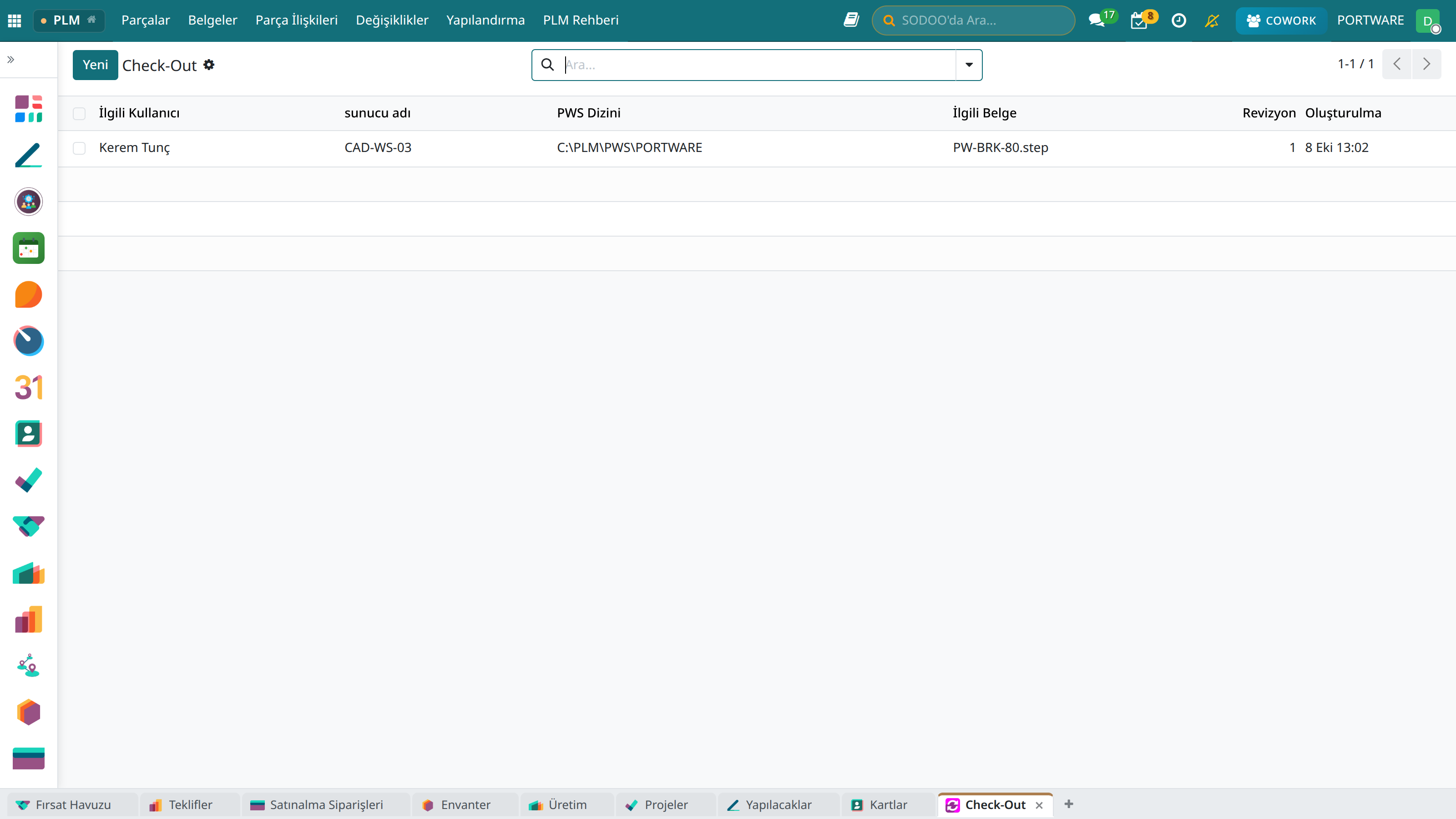Select all rows header checkbox
Screen dimensions: 1456x819
tap(79, 113)
